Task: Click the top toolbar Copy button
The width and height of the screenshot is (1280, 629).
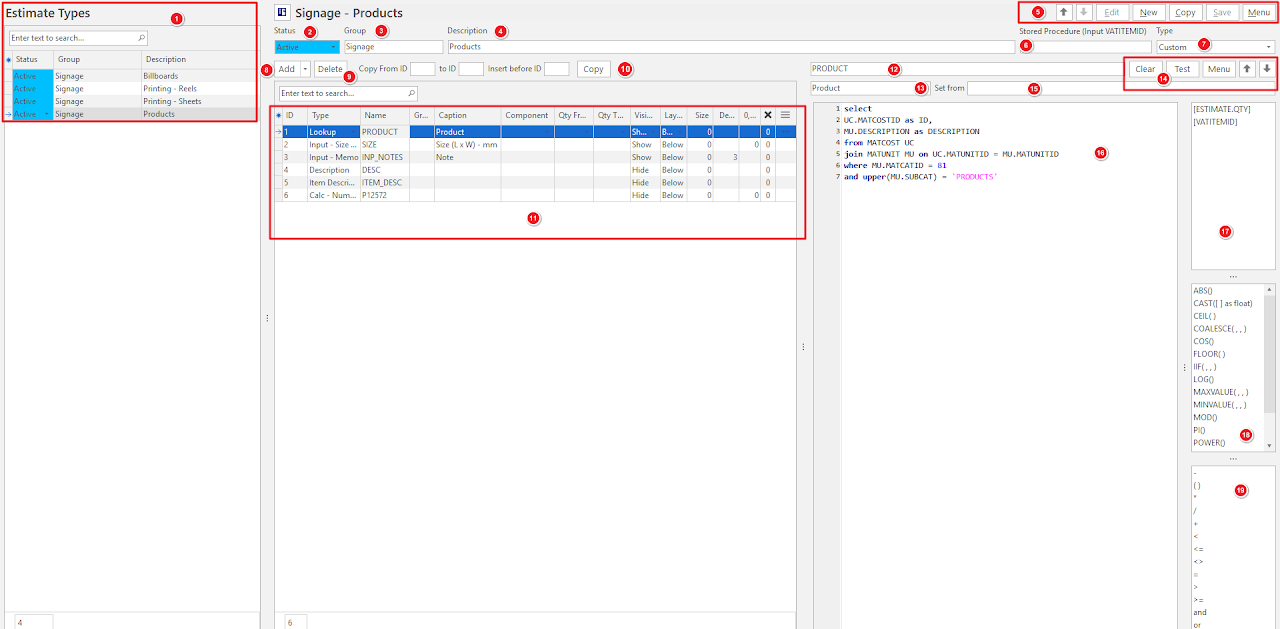Action: point(1185,13)
